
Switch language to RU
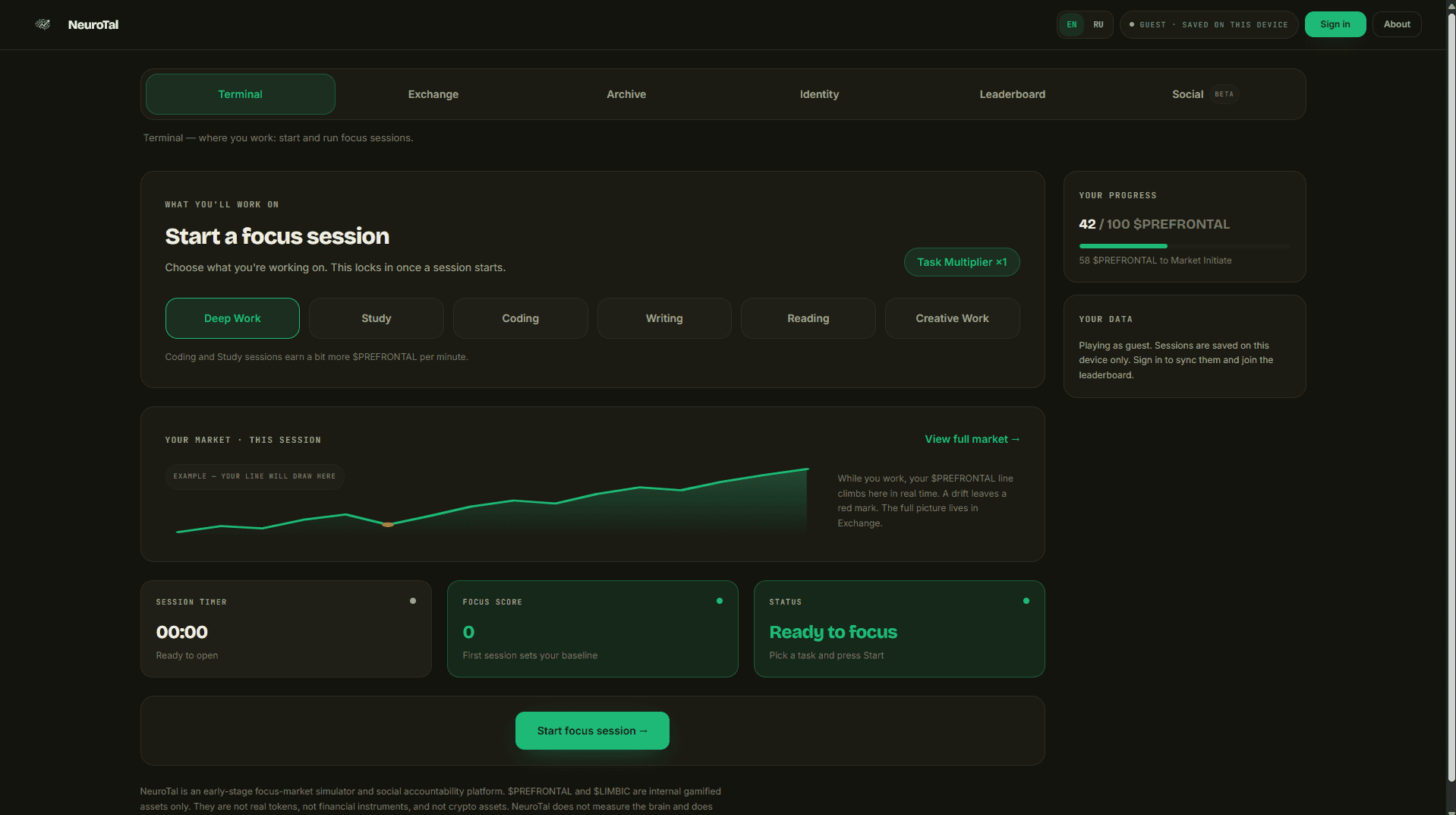pos(1098,24)
